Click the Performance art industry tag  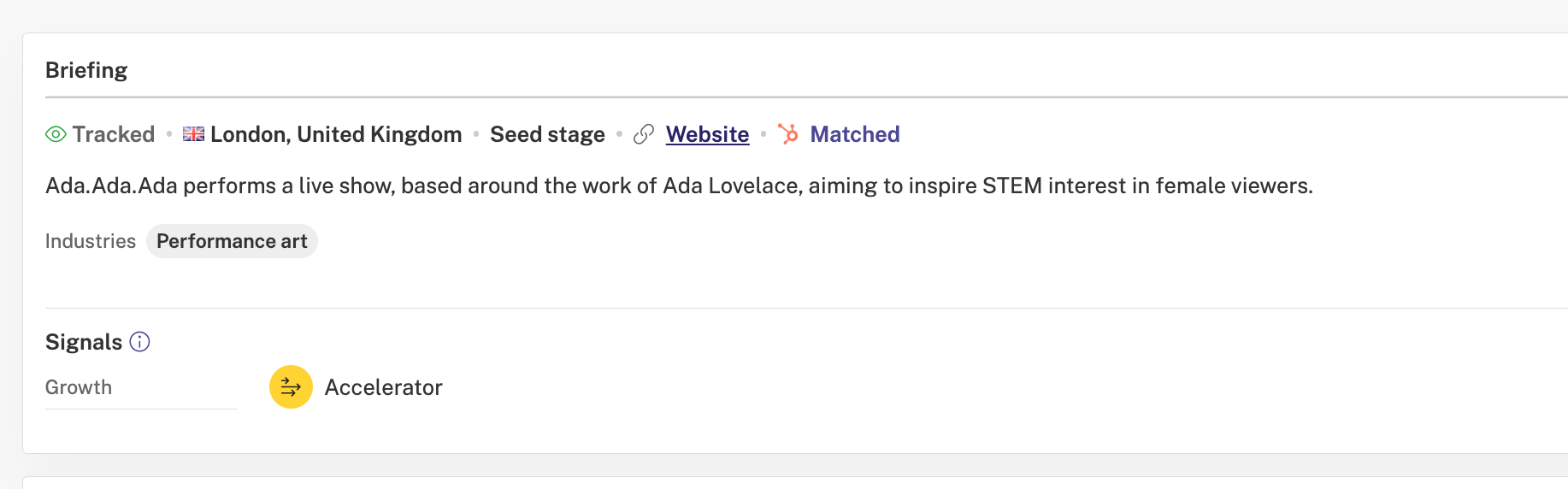tap(232, 241)
